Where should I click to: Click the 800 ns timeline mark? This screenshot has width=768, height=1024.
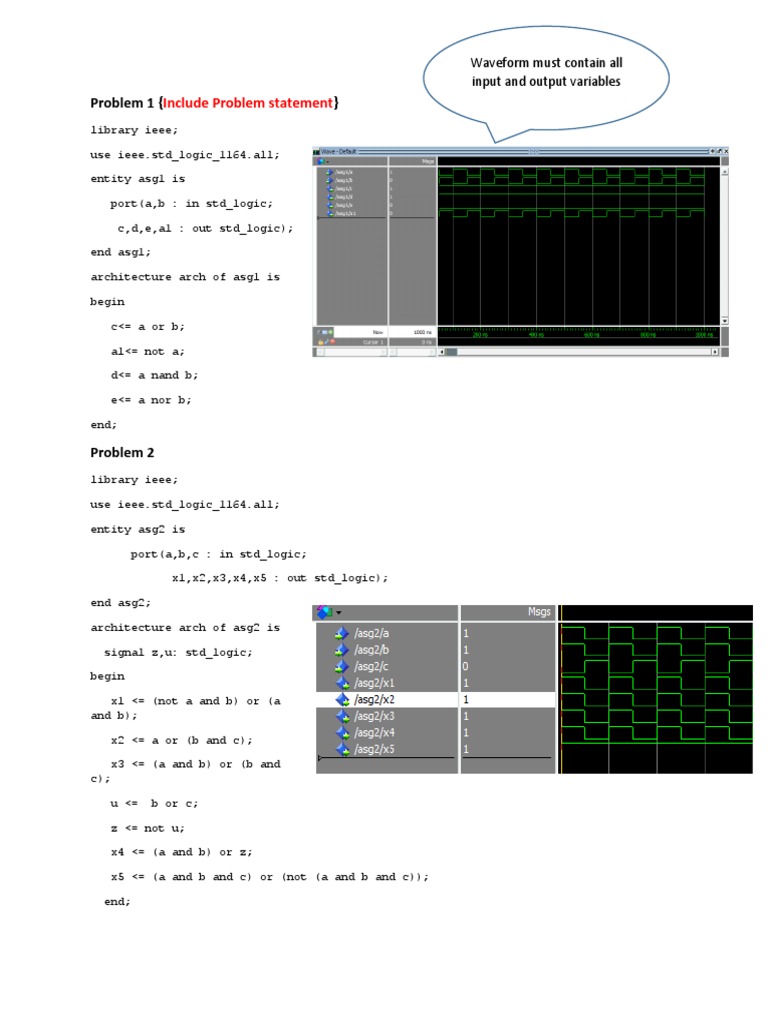coord(648,335)
